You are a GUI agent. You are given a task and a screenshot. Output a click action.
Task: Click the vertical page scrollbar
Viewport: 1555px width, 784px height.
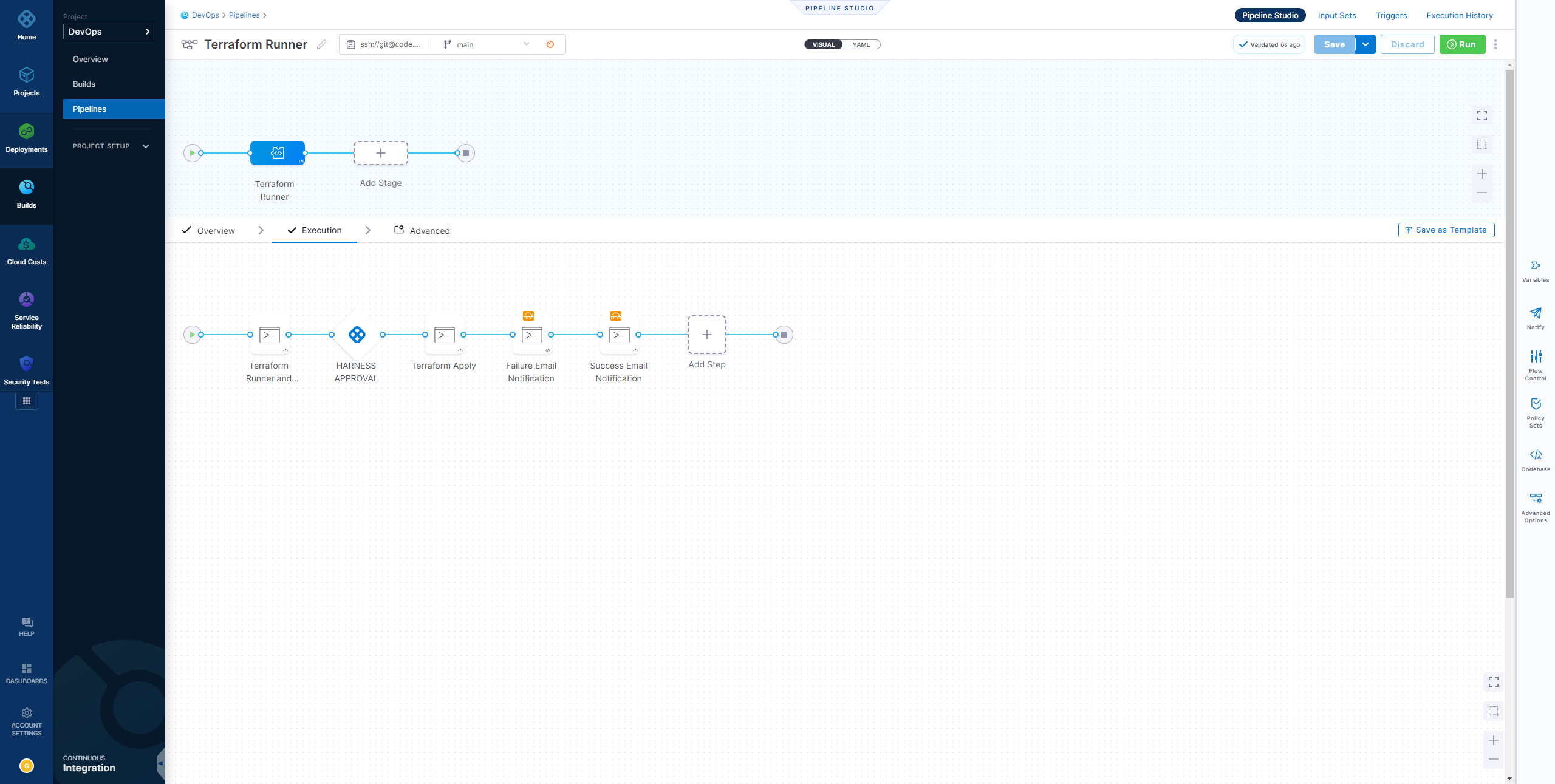click(x=1509, y=333)
